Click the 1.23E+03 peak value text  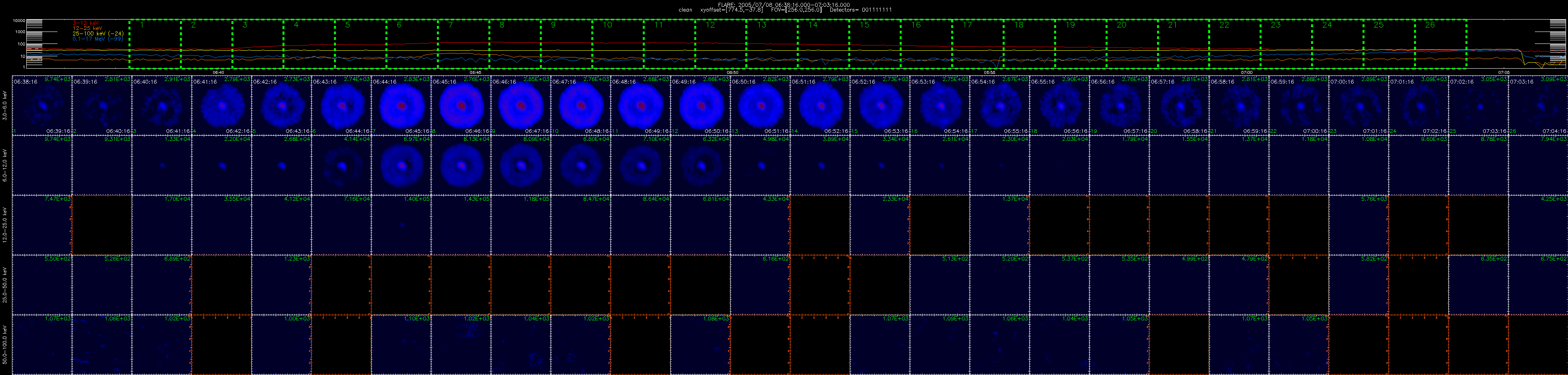298,259
